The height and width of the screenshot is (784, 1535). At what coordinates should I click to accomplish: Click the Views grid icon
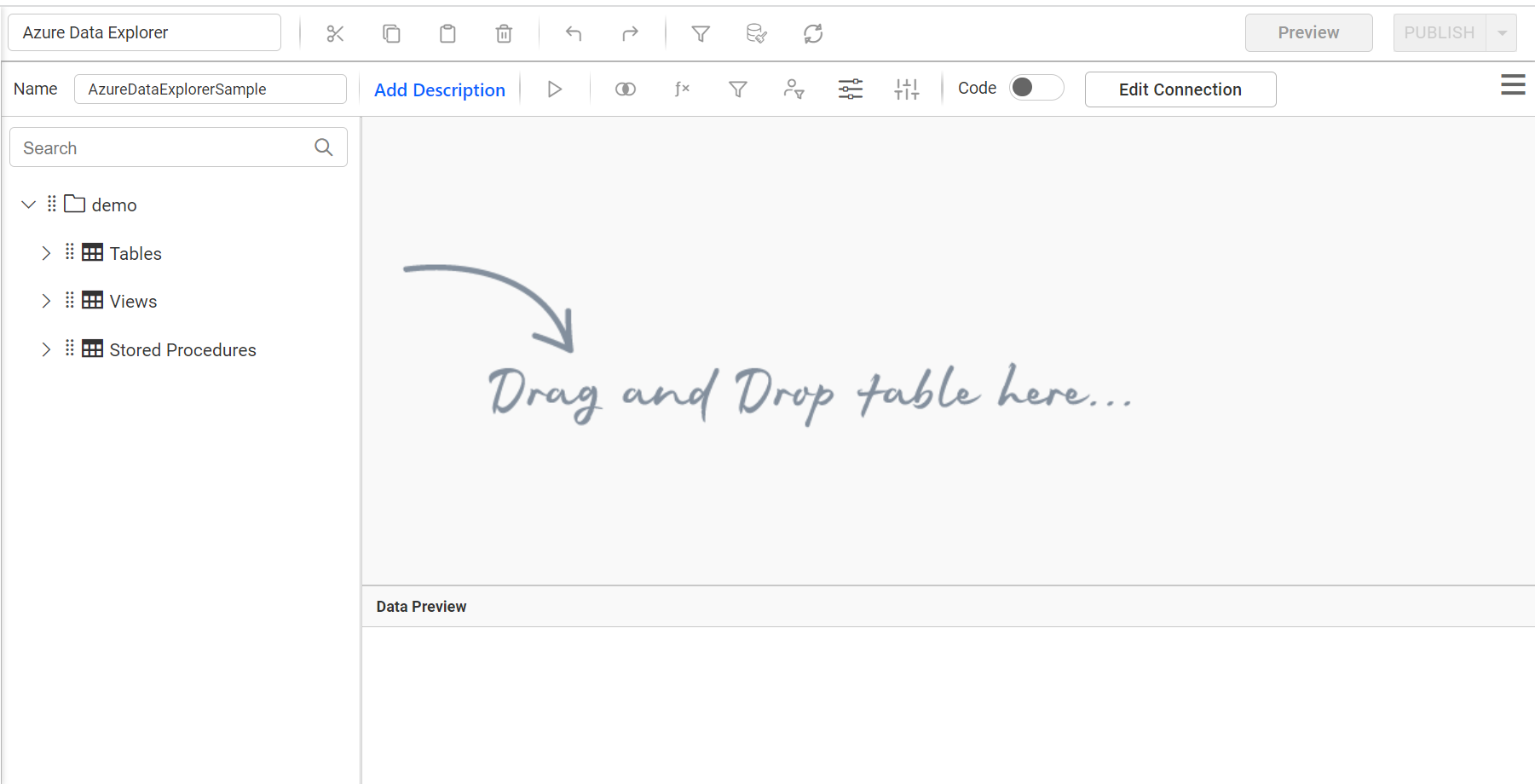tap(93, 300)
